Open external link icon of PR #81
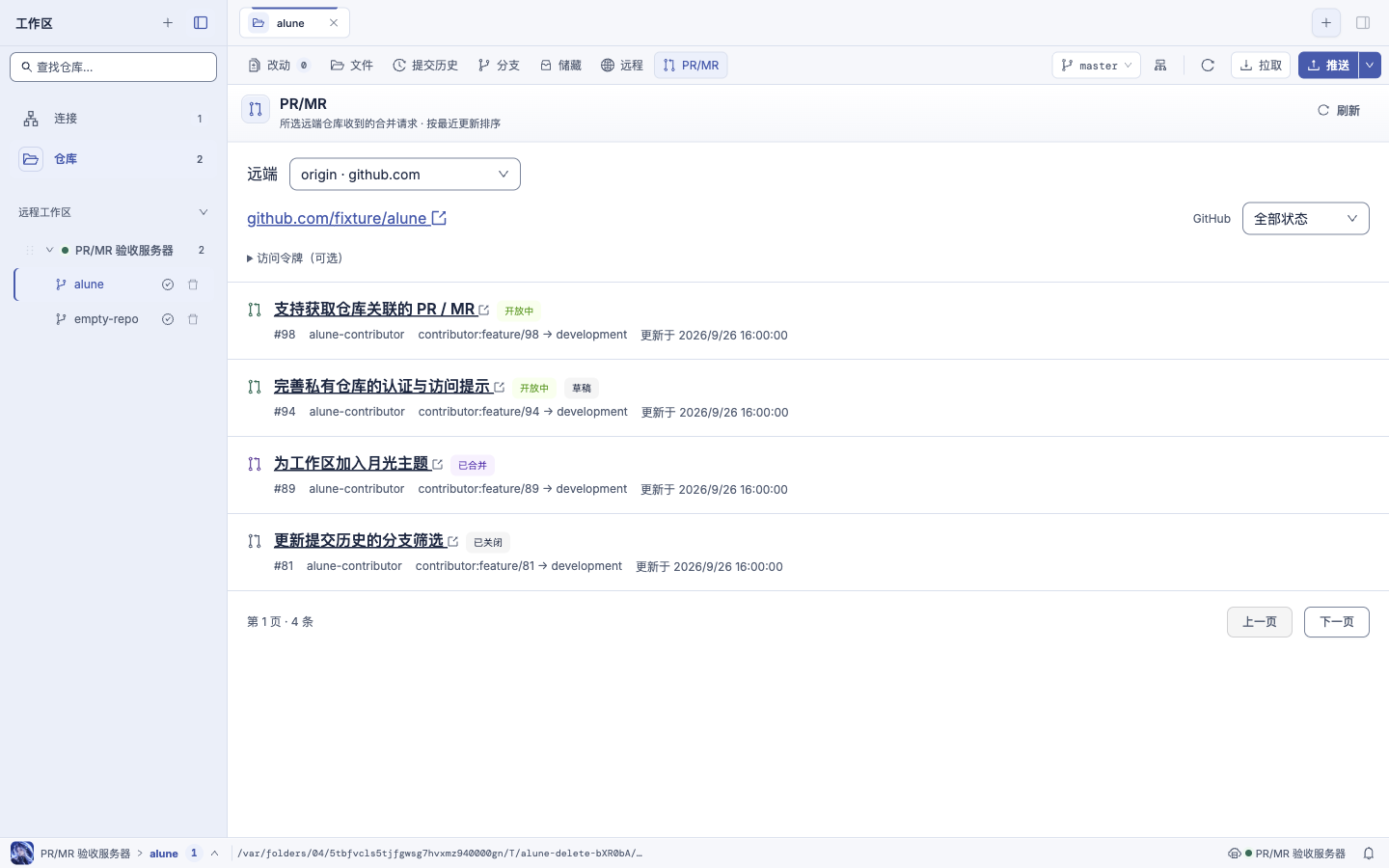 click(x=453, y=542)
